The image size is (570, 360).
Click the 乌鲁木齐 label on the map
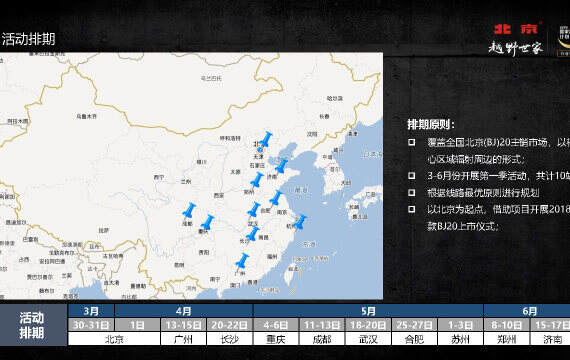pyautogui.click(x=87, y=116)
